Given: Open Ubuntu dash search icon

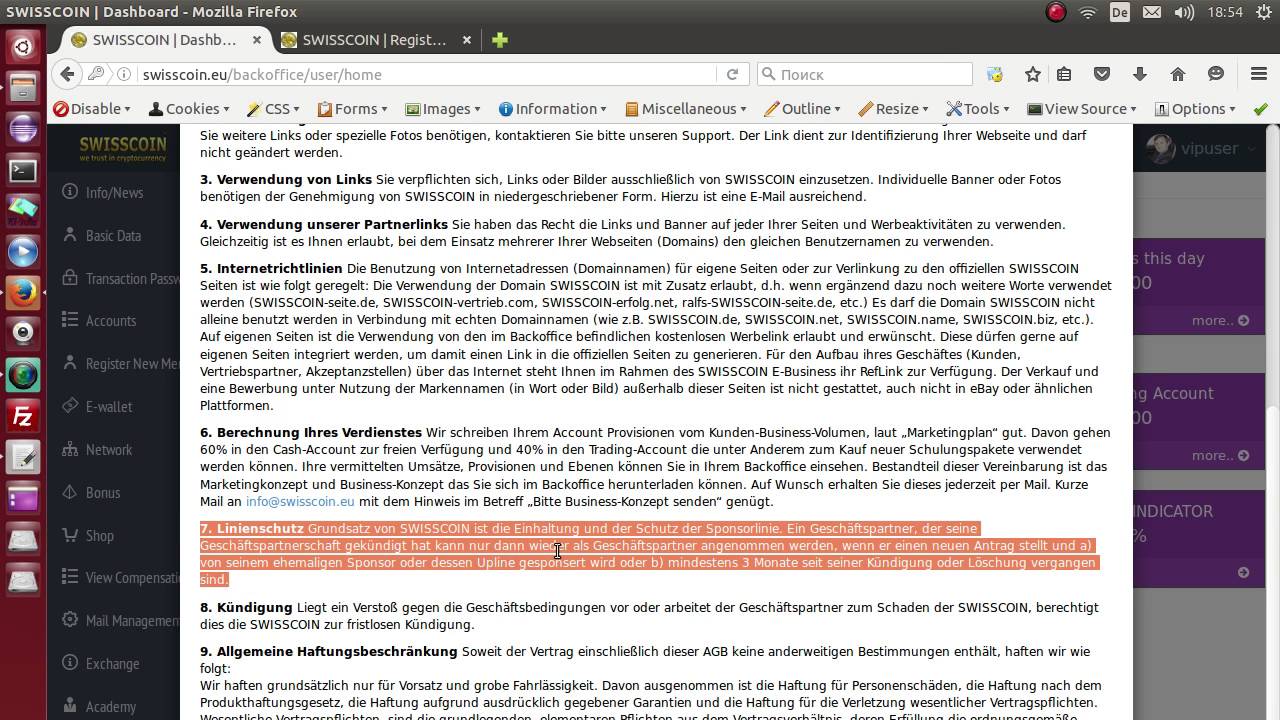Looking at the screenshot, I should 23,46.
